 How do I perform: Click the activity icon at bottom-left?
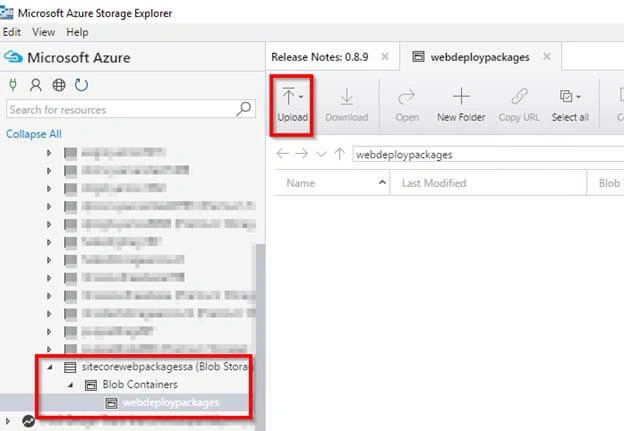click(28, 421)
